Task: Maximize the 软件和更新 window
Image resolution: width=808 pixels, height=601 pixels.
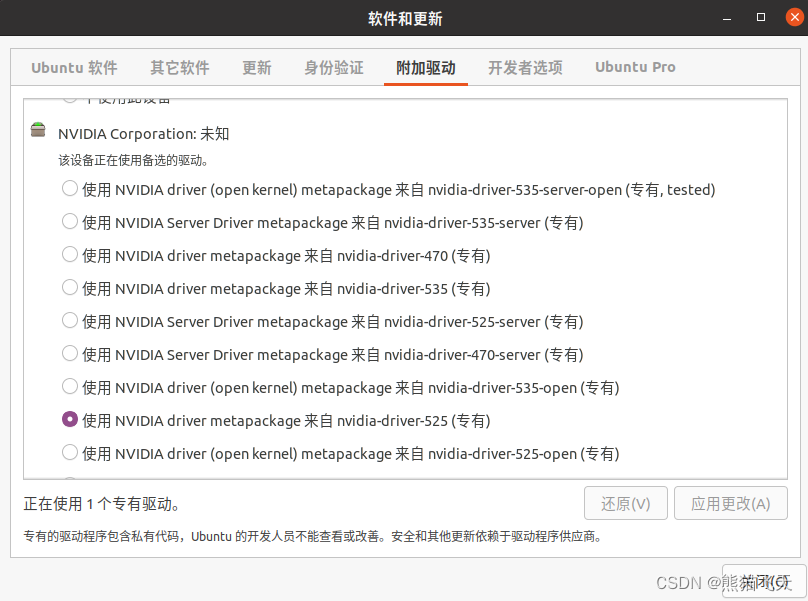Action: (761, 18)
